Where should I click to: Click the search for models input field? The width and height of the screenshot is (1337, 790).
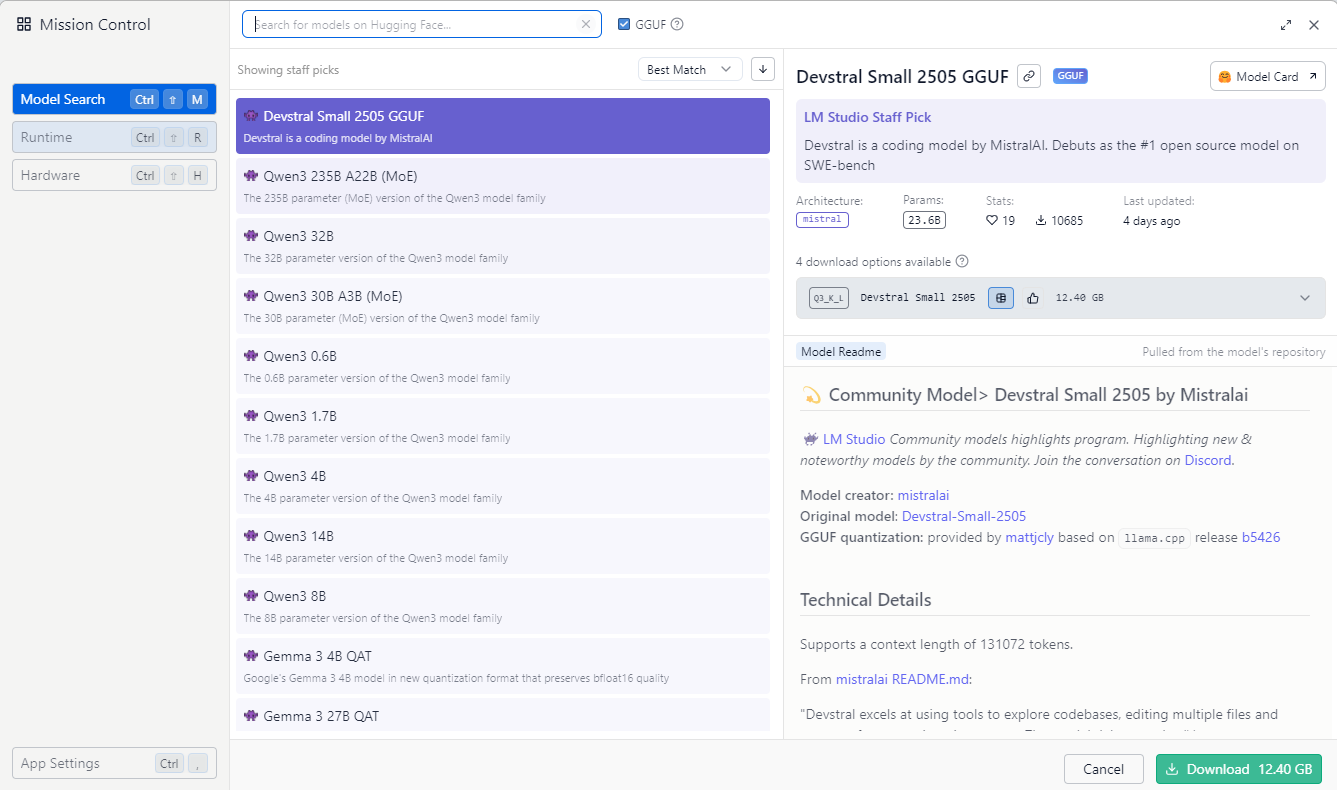pyautogui.click(x=415, y=25)
